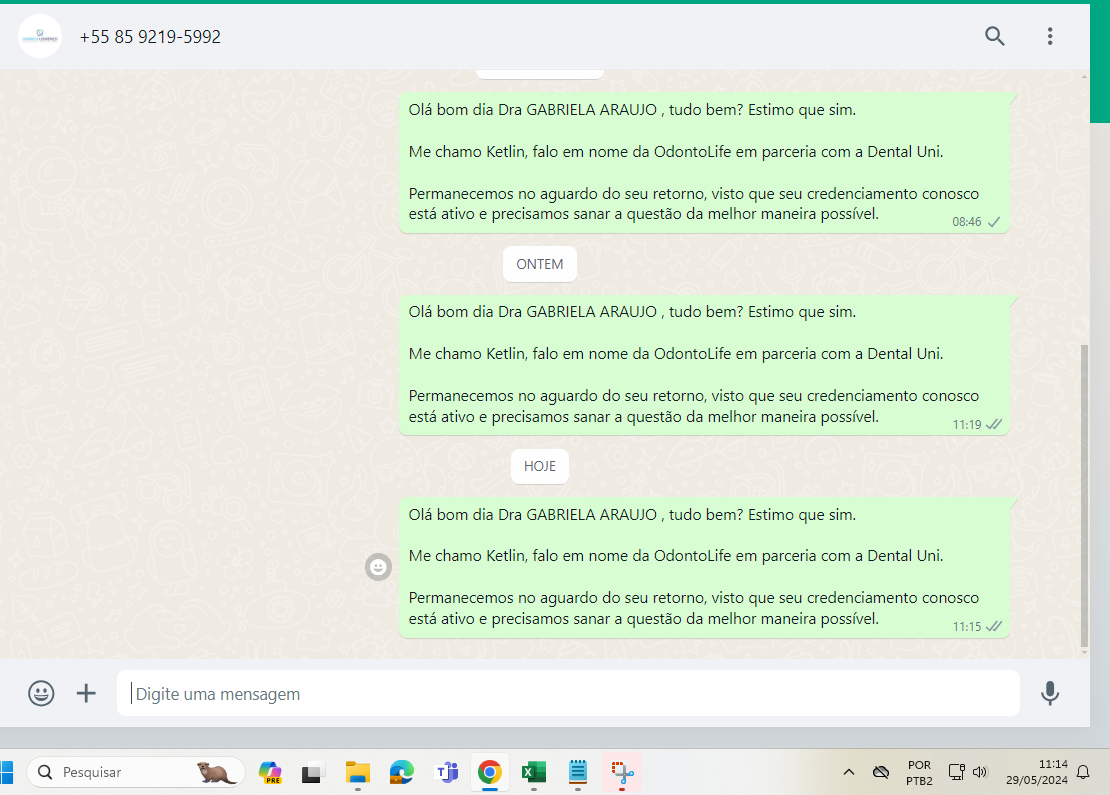Click the plus attach button
Viewport: 1110px width, 795px height.
pos(86,693)
